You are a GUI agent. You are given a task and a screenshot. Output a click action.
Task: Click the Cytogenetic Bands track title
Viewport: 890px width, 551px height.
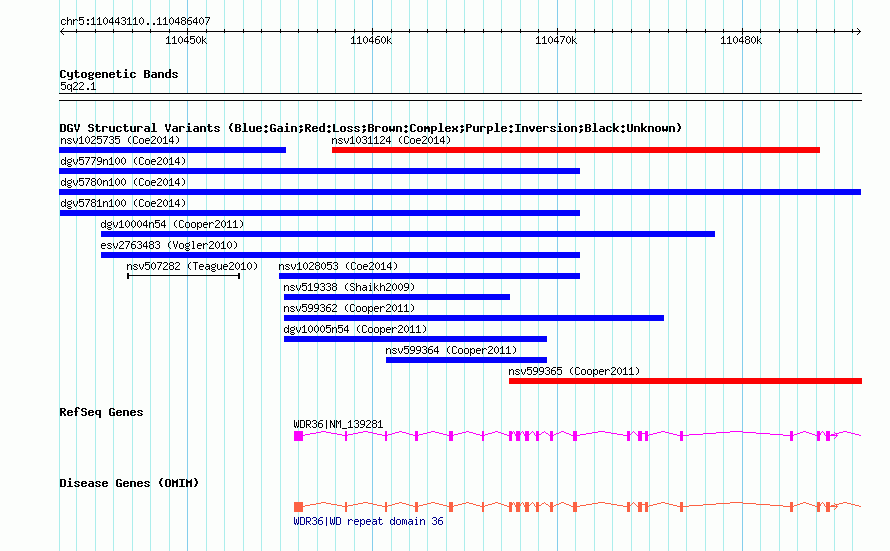pos(119,74)
